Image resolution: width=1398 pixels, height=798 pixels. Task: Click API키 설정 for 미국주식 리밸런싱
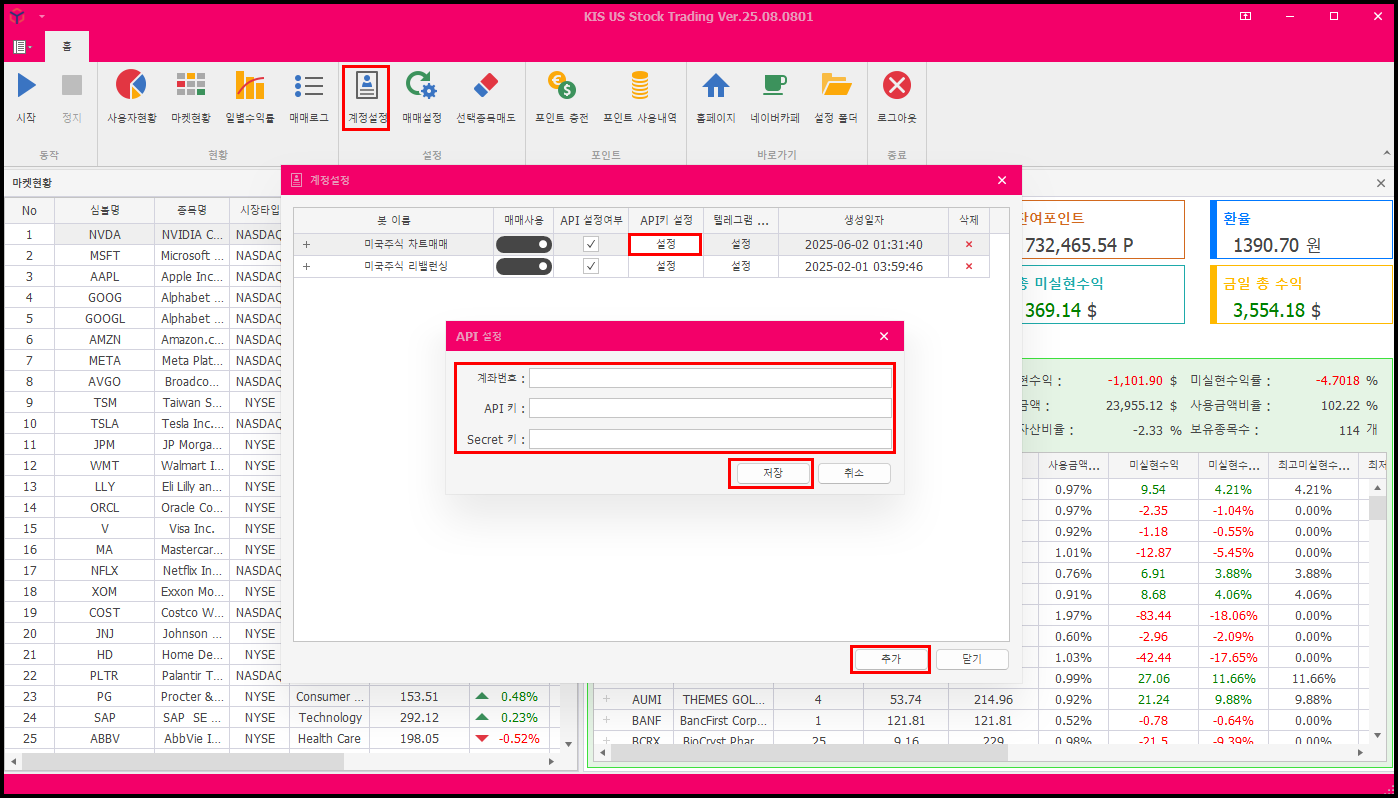pyautogui.click(x=665, y=266)
